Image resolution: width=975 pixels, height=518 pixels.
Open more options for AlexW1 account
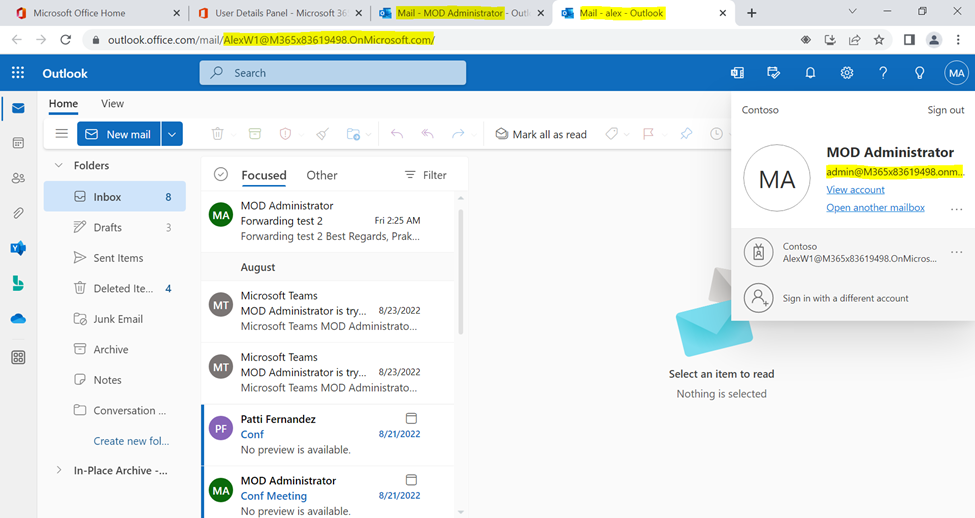[x=956, y=252]
